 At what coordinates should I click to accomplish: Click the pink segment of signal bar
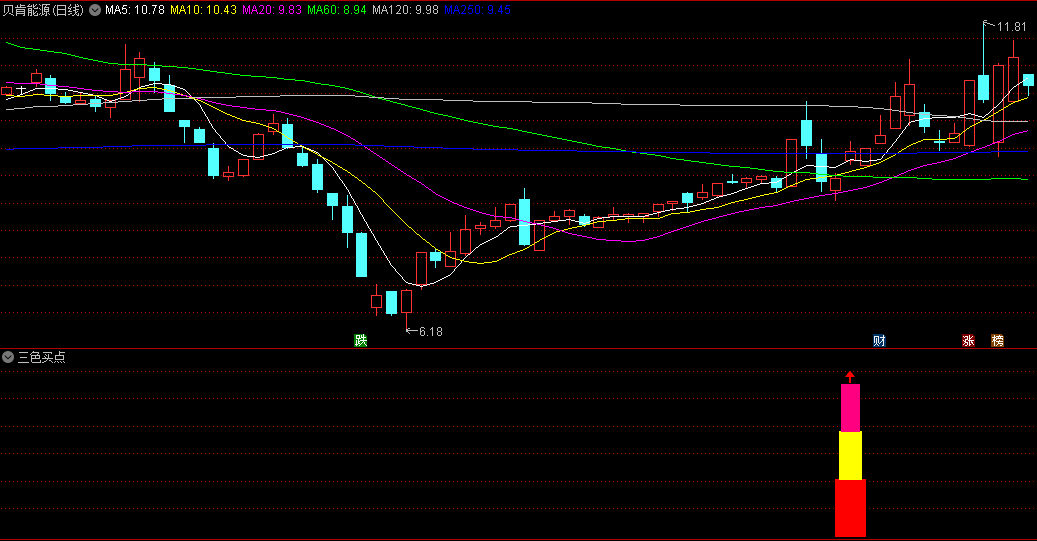(x=850, y=408)
